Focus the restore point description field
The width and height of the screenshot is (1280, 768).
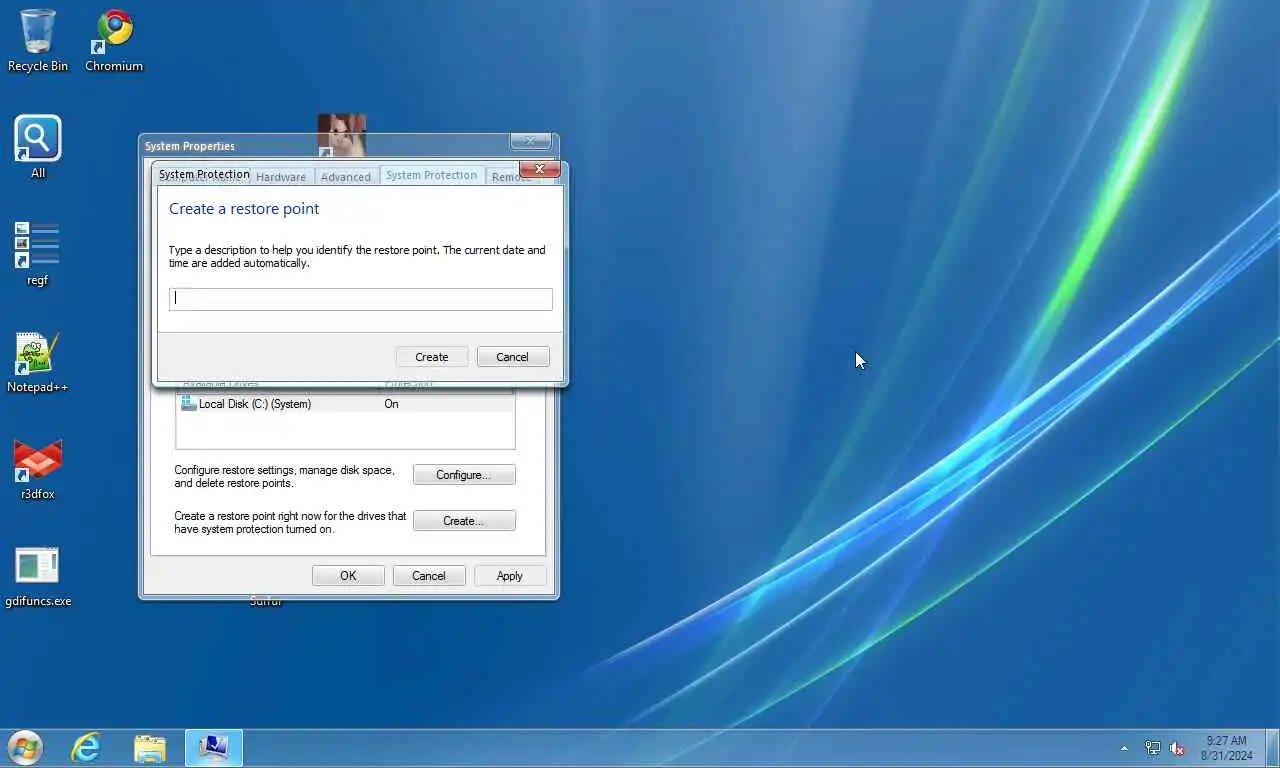coord(360,298)
